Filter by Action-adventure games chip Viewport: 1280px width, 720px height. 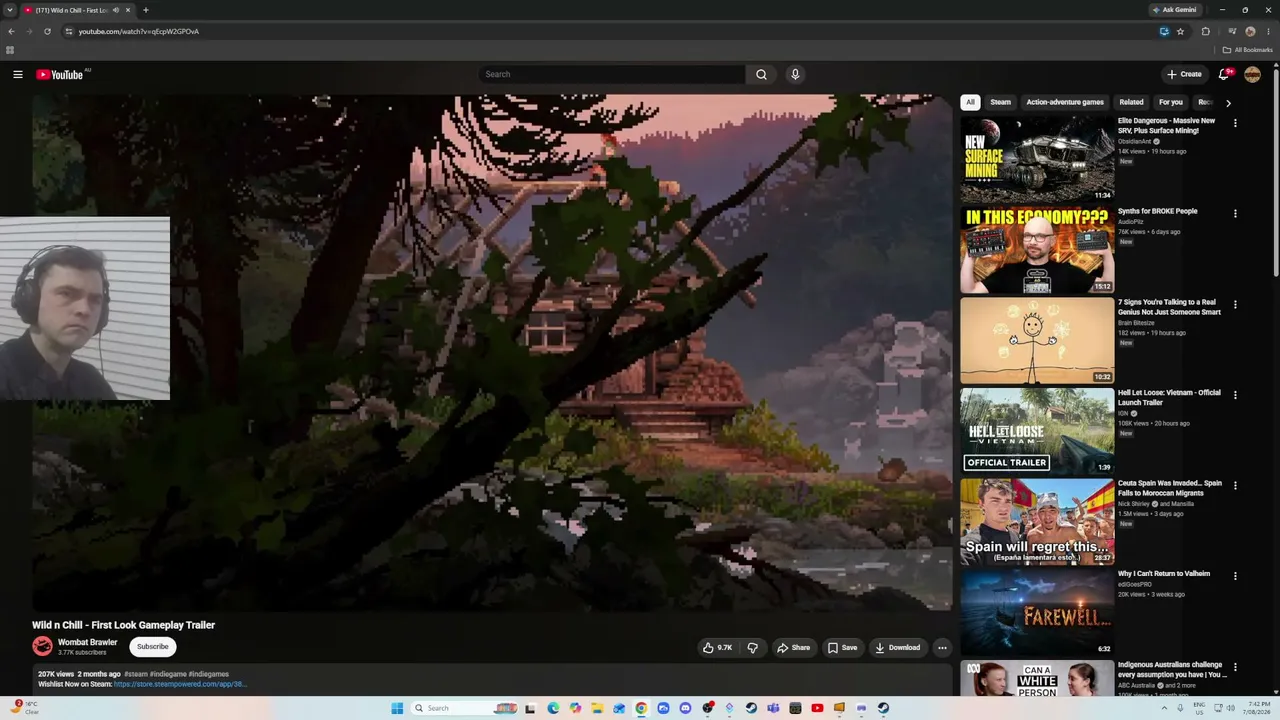coord(1065,102)
